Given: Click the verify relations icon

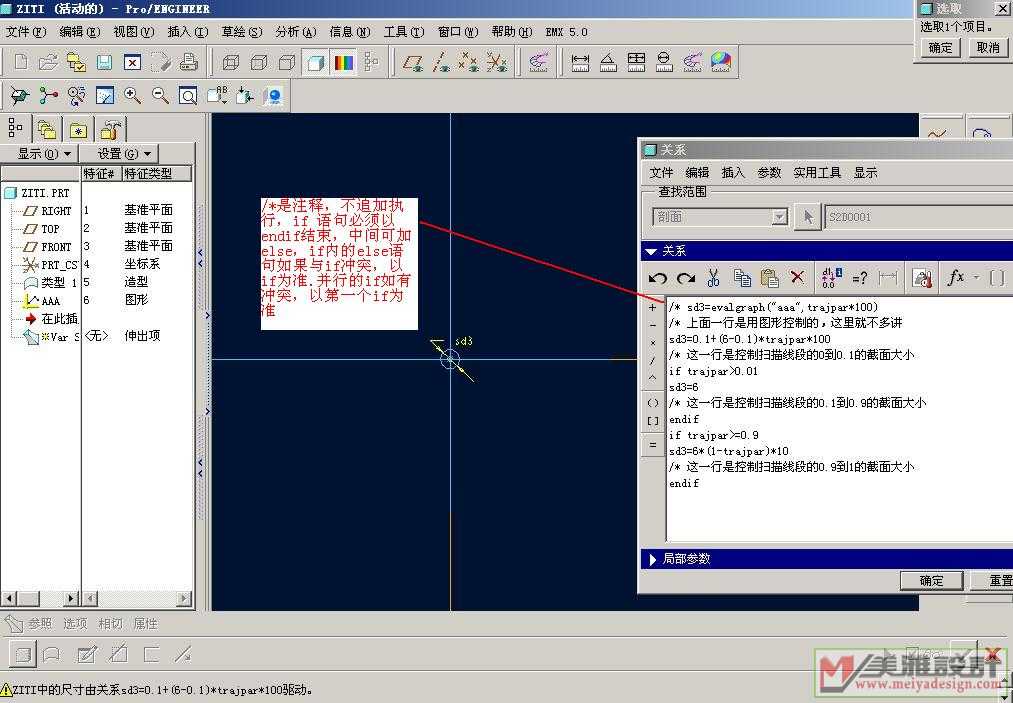Looking at the screenshot, I should click(x=922, y=278).
